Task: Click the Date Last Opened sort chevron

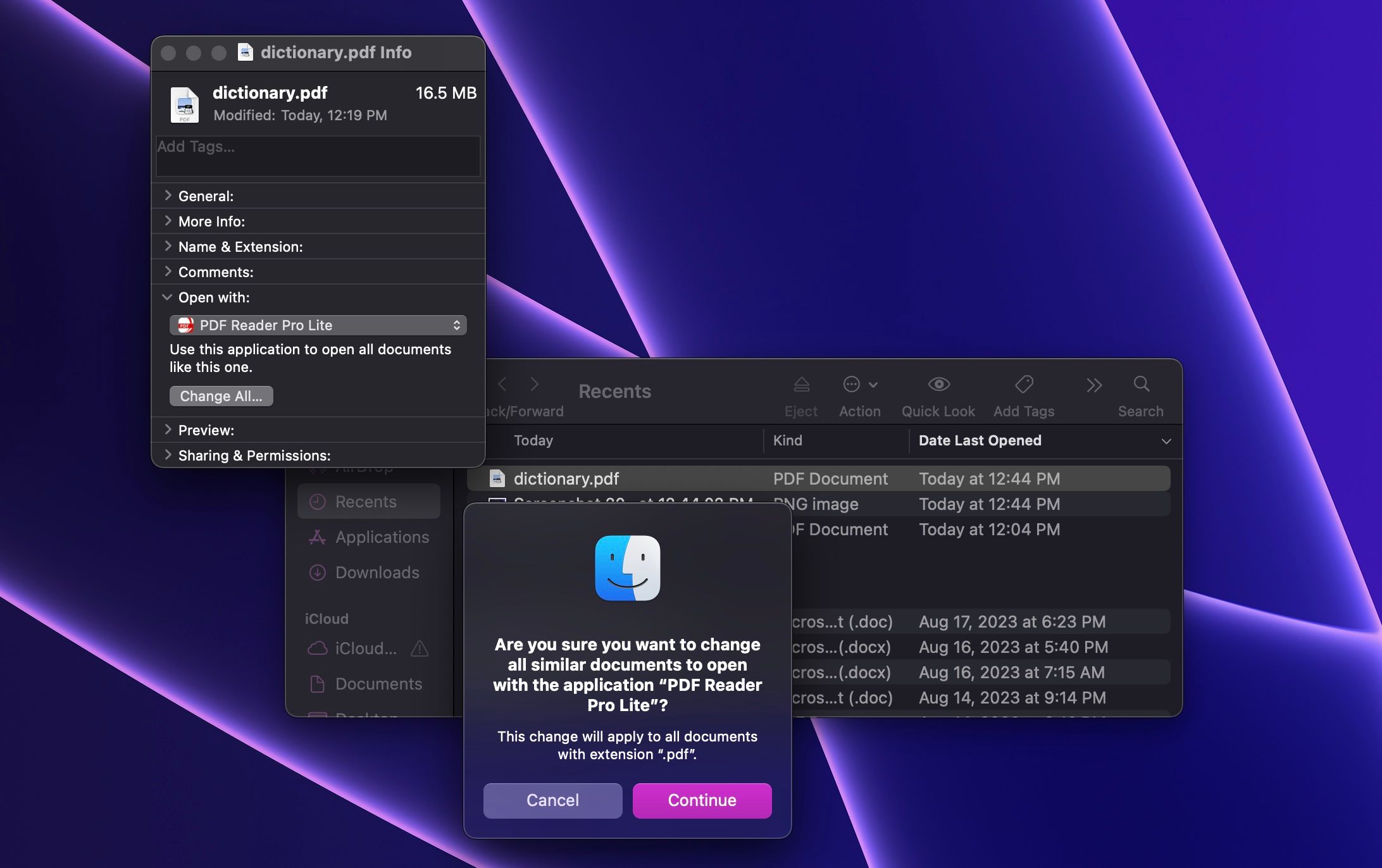Action: [x=1166, y=441]
